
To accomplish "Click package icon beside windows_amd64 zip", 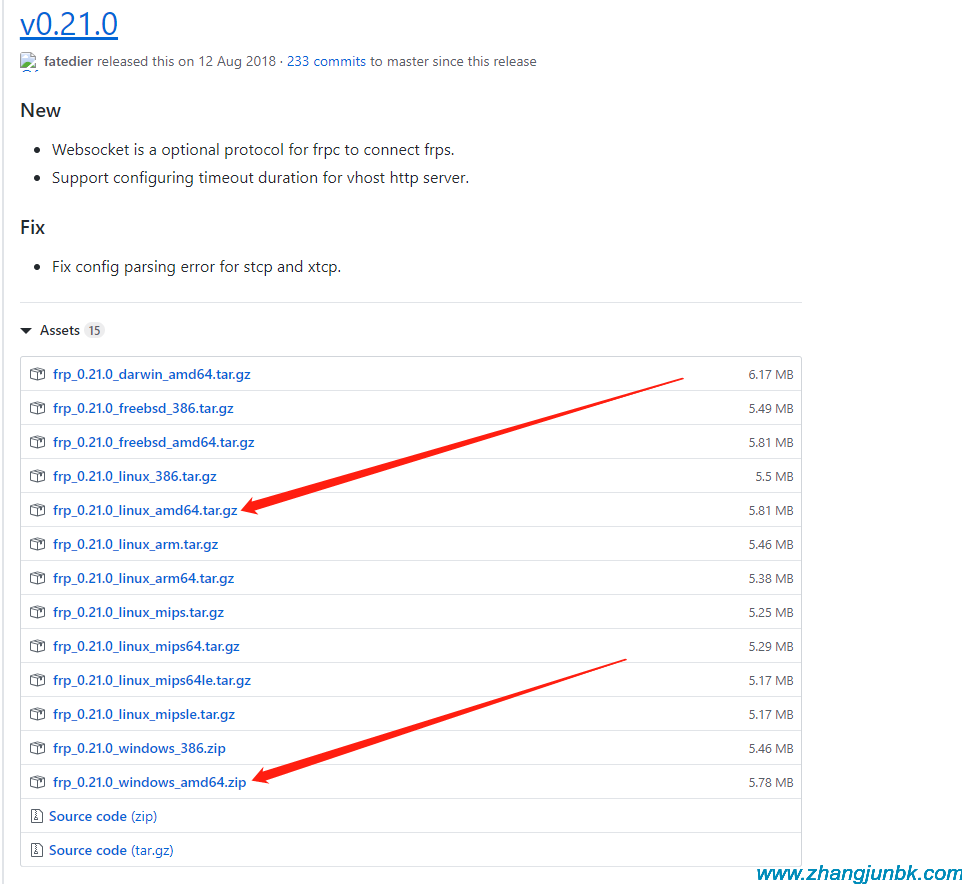I will coord(37,783).
